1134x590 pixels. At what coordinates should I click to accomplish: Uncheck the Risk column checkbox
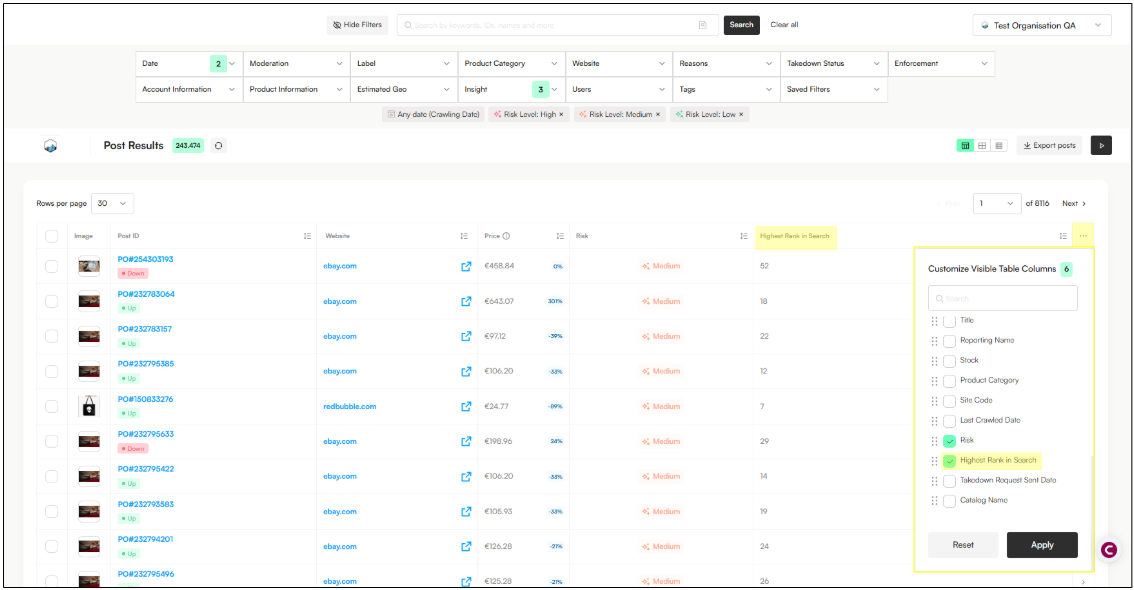(x=950, y=440)
